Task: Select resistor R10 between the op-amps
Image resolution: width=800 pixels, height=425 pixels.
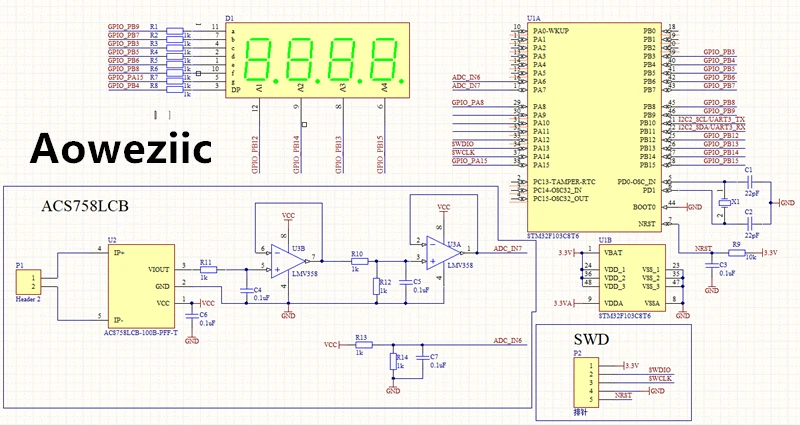Action: pyautogui.click(x=359, y=261)
